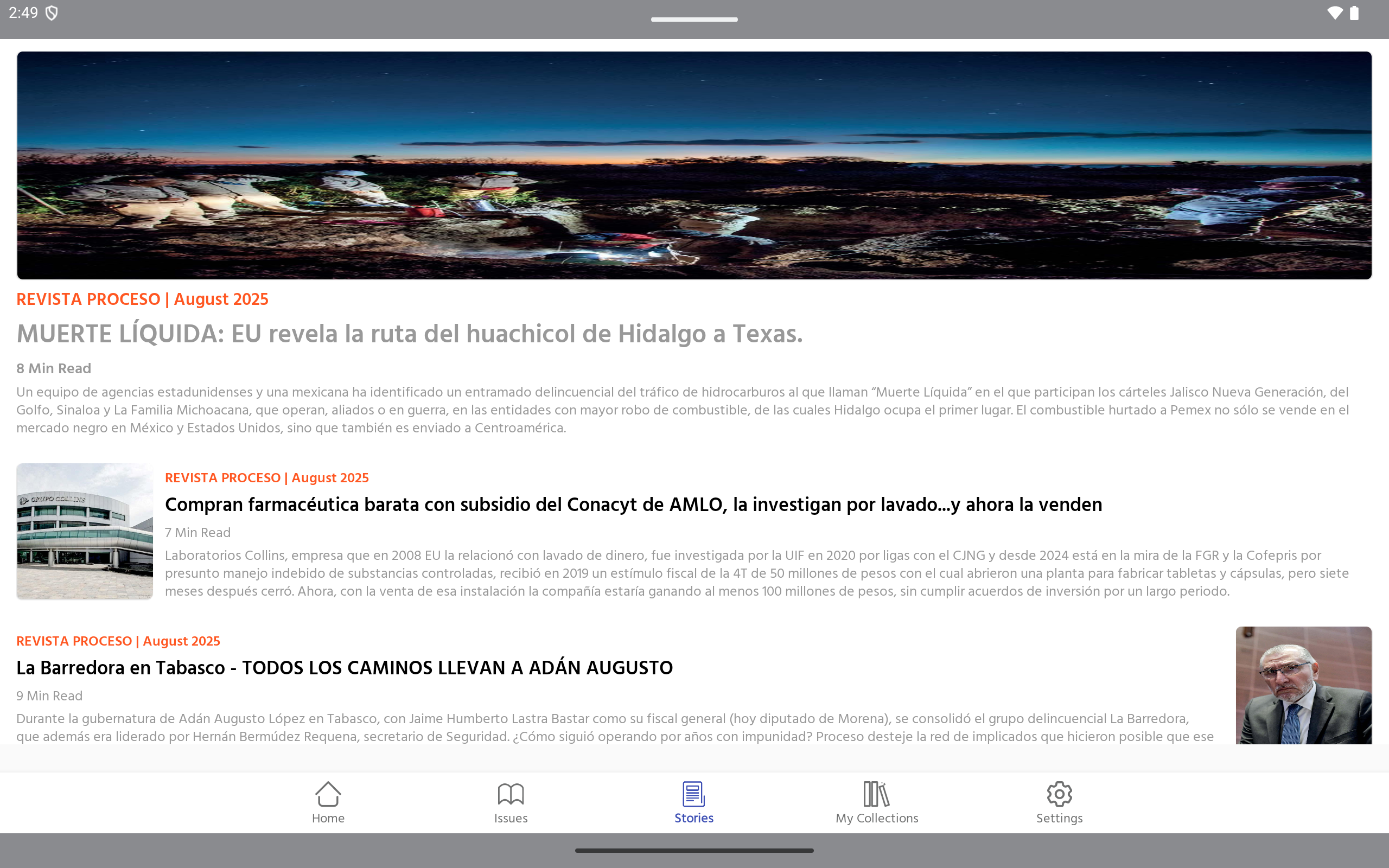The image size is (1389, 868).
Task: Open La Barredora en Tabasco story
Action: click(x=345, y=668)
